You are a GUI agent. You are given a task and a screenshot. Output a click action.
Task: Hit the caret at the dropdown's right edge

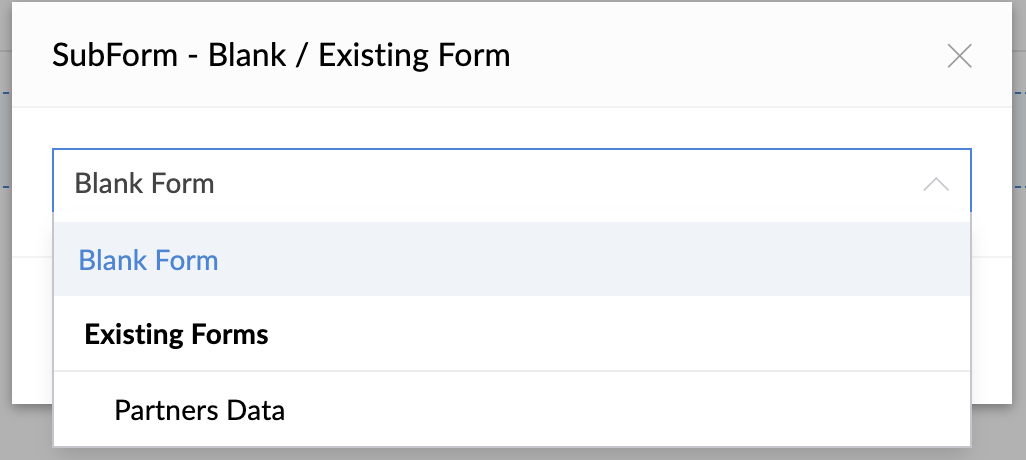point(936,184)
